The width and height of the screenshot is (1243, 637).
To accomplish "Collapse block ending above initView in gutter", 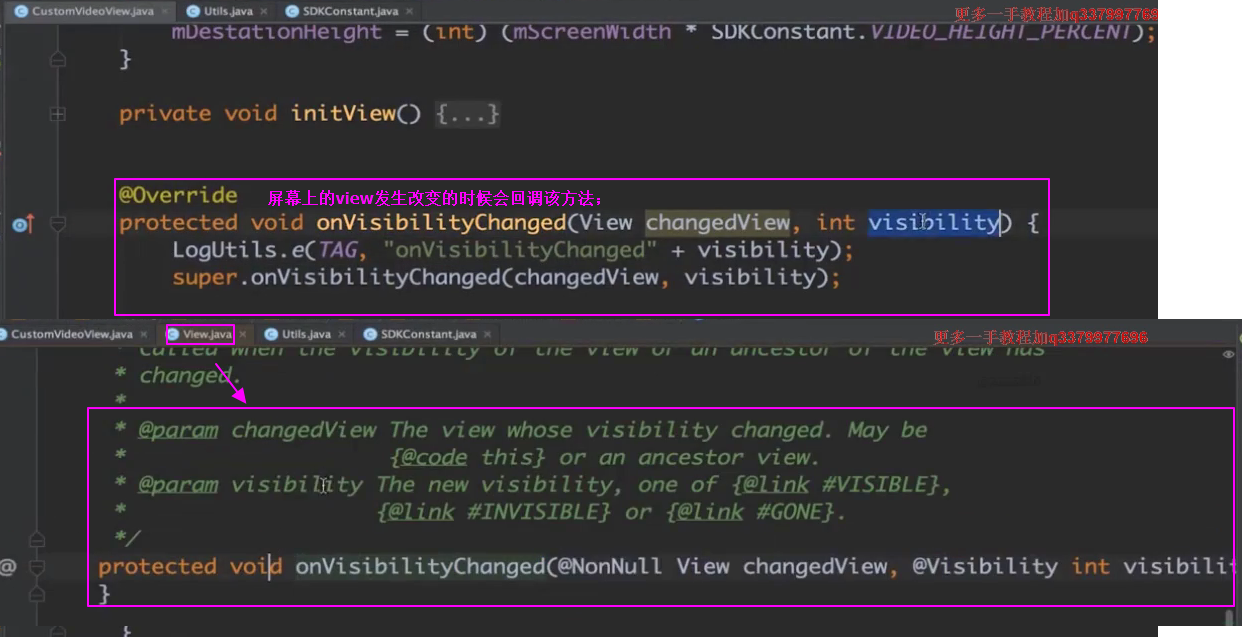I will click(x=57, y=60).
